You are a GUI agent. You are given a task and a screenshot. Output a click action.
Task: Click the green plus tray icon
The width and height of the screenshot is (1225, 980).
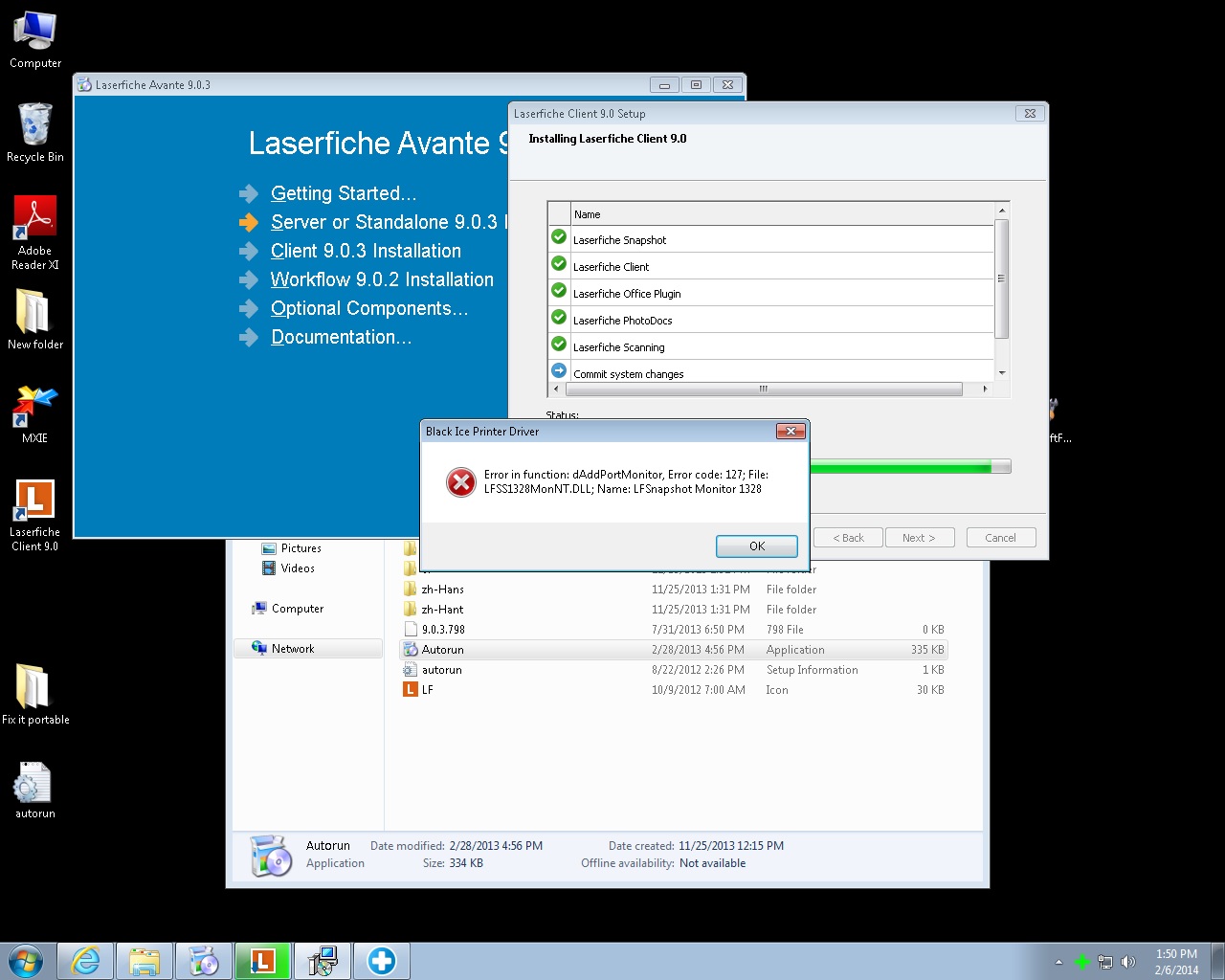[x=1082, y=962]
